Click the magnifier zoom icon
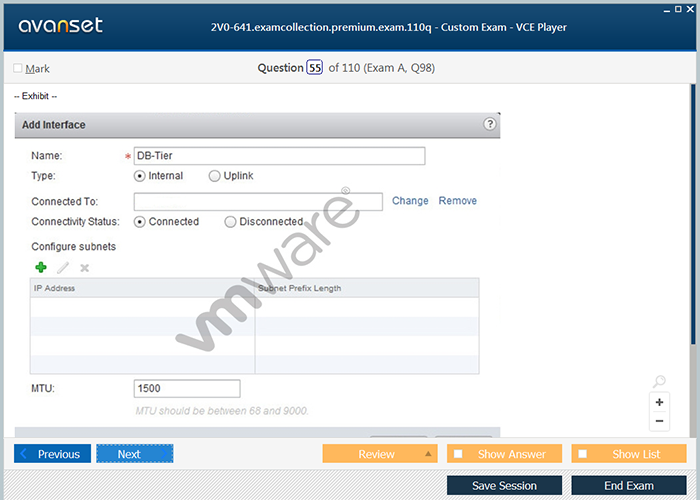 coord(659,382)
